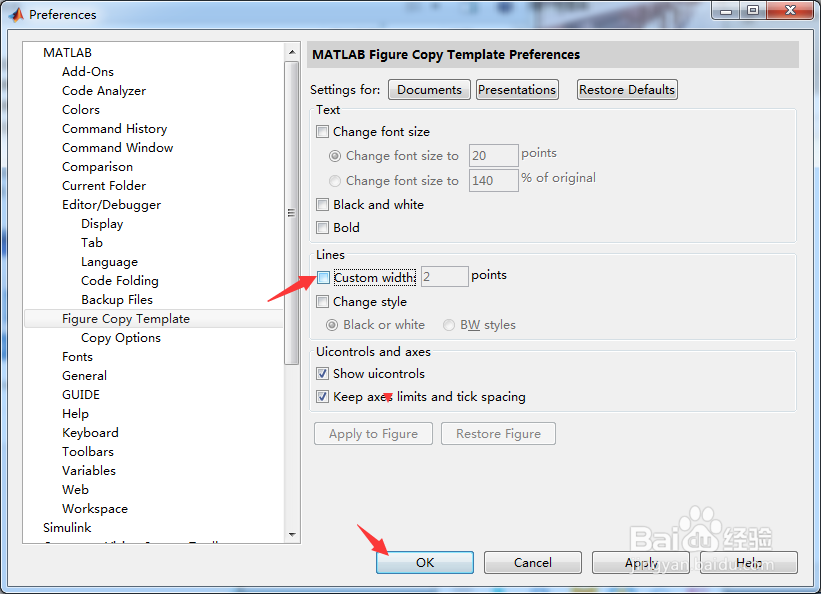Viewport: 821px width, 594px height.
Task: Open Fonts preferences
Action: coord(77,357)
